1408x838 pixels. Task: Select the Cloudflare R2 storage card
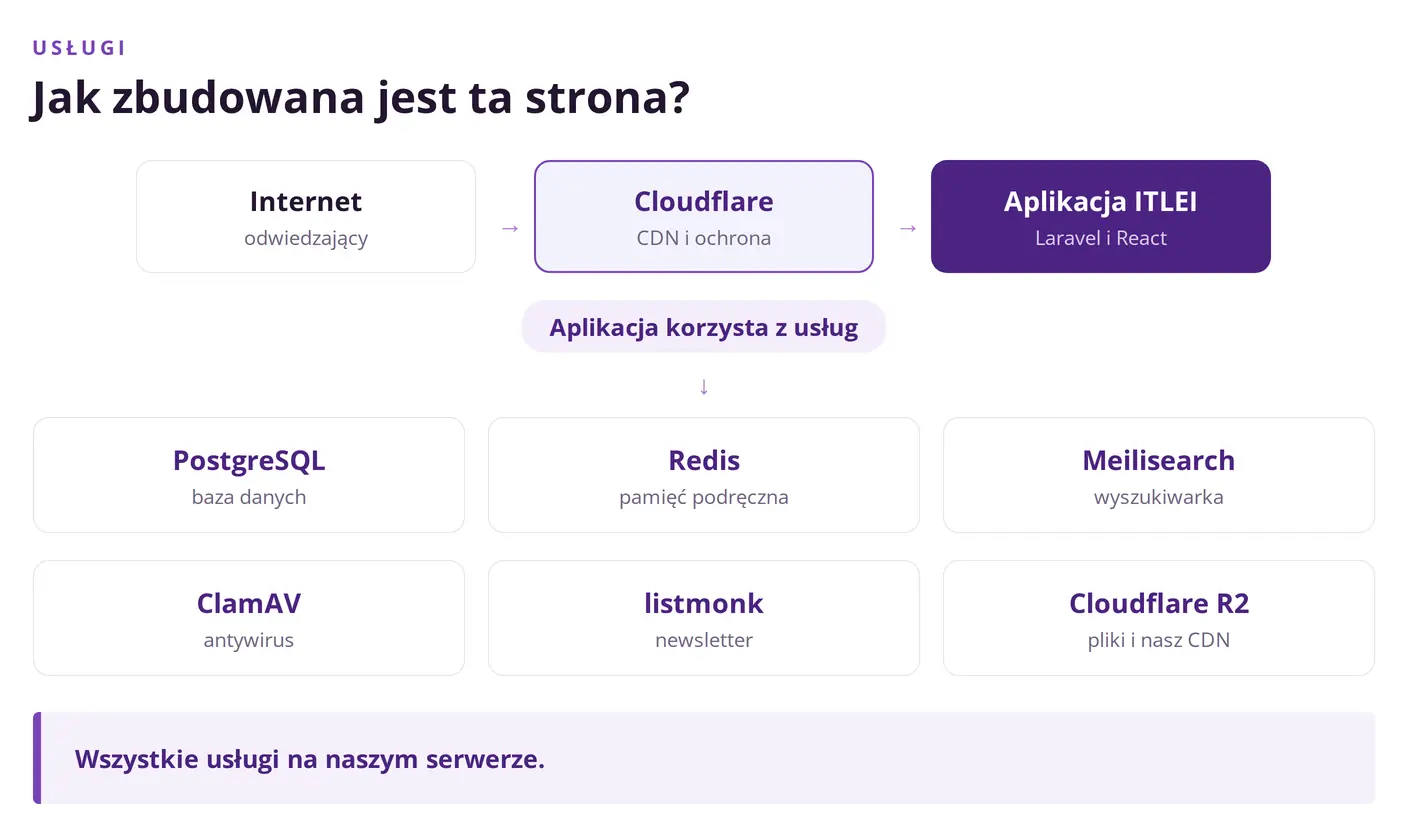1159,618
